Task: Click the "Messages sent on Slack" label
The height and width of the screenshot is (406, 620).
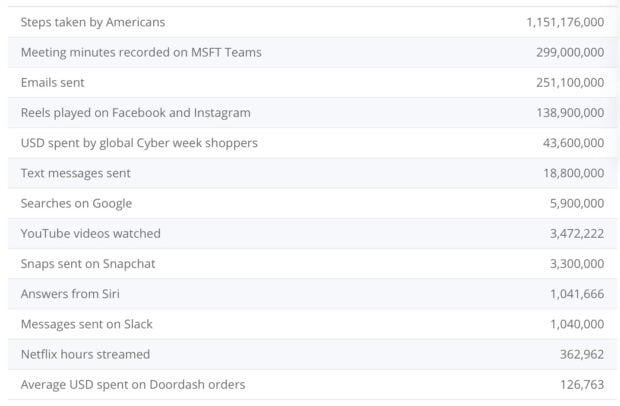Action: [x=86, y=324]
